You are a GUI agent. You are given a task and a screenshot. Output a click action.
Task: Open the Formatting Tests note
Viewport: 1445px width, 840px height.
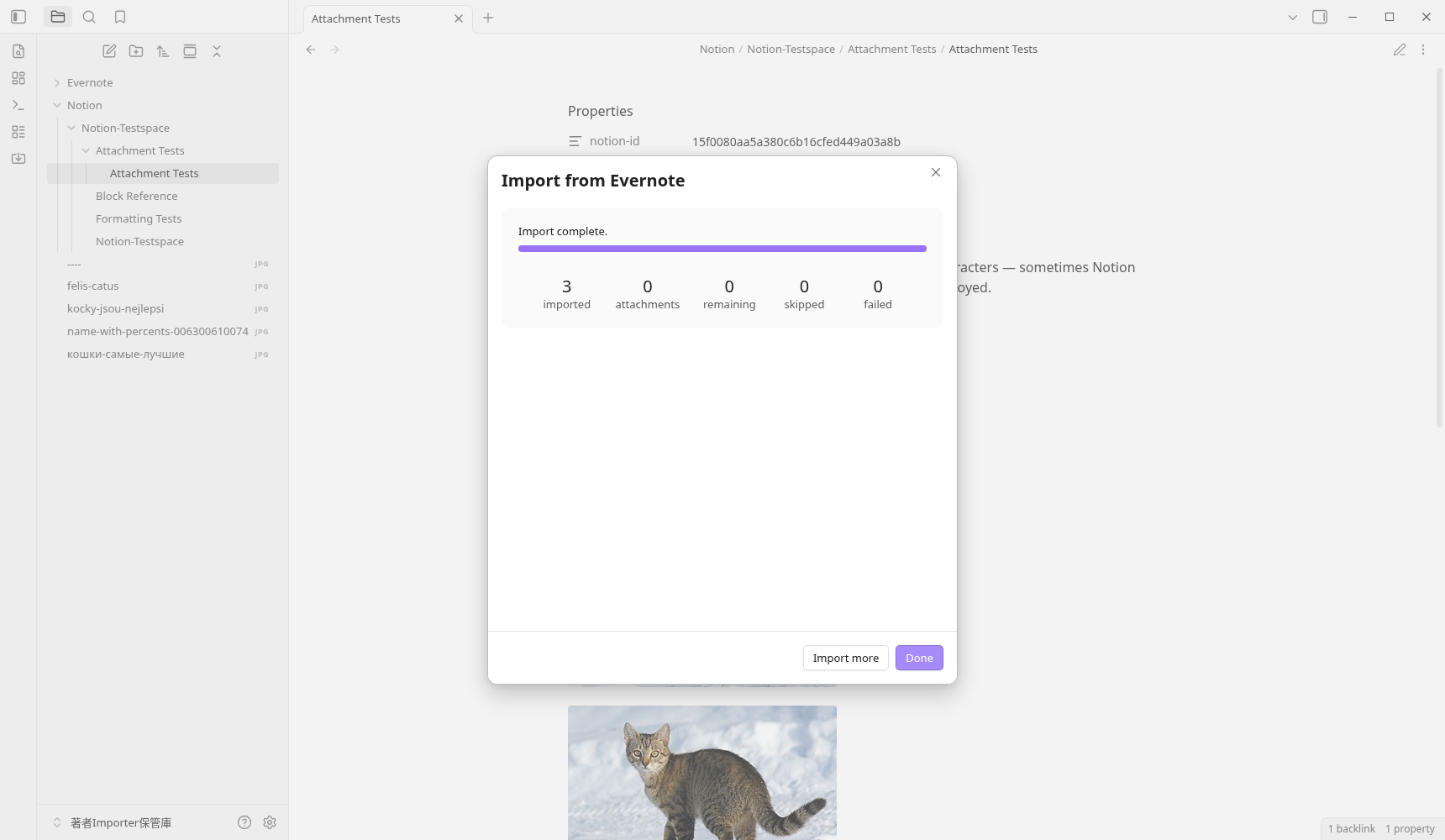[x=139, y=218]
